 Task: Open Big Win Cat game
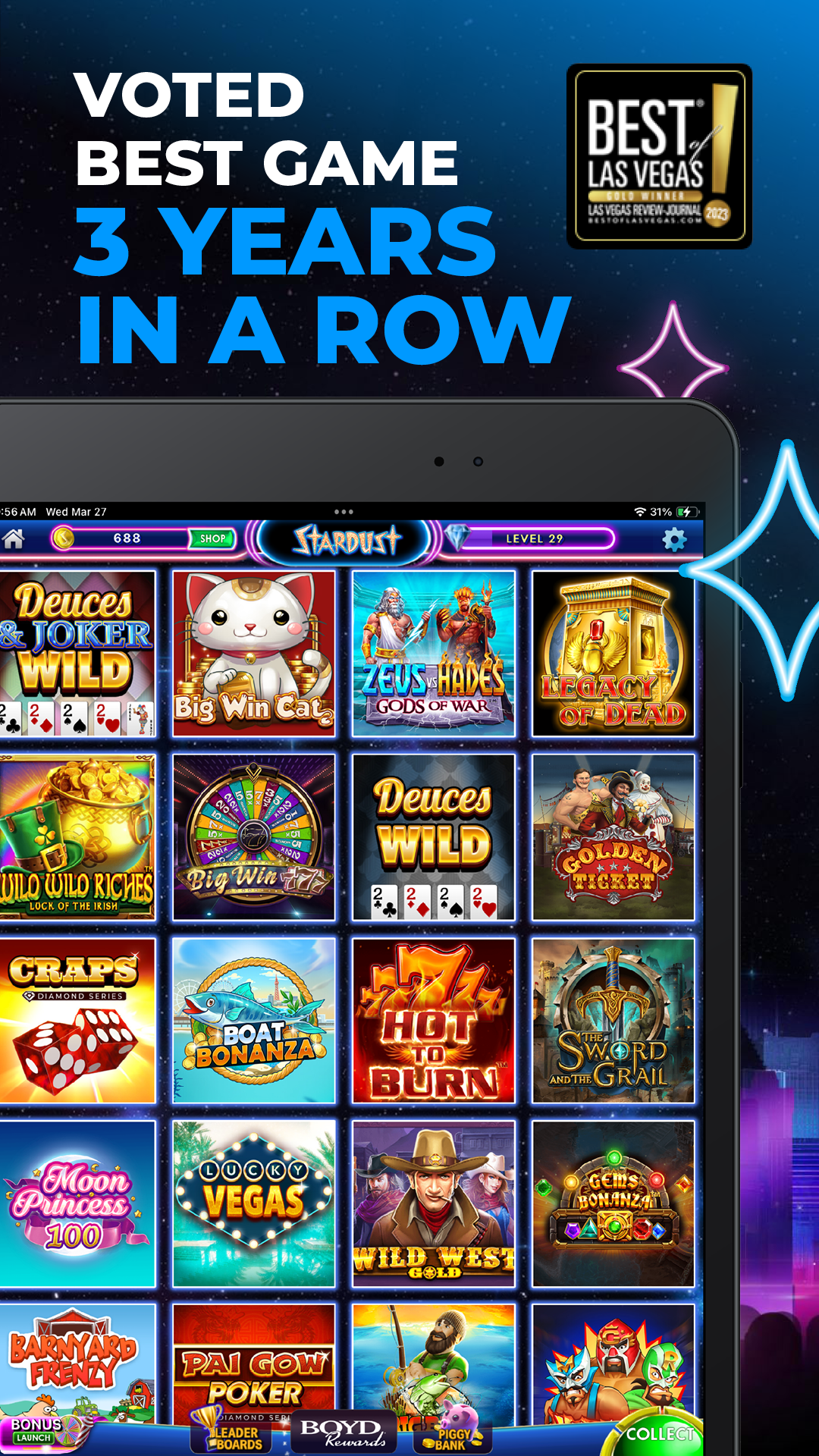click(x=254, y=654)
